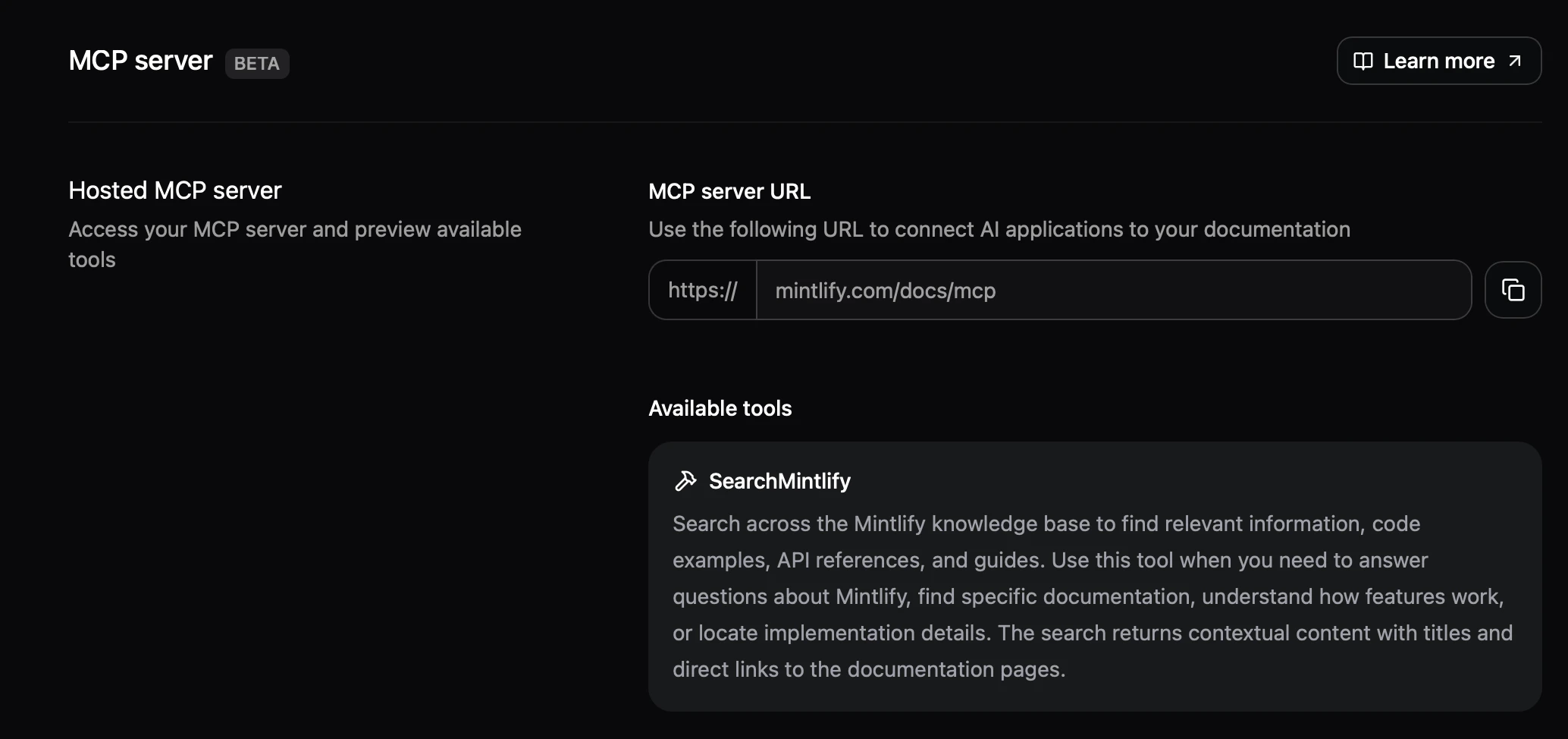Select the hammer icon next to SearchMintlify
The width and height of the screenshot is (1568, 739).
pos(685,480)
